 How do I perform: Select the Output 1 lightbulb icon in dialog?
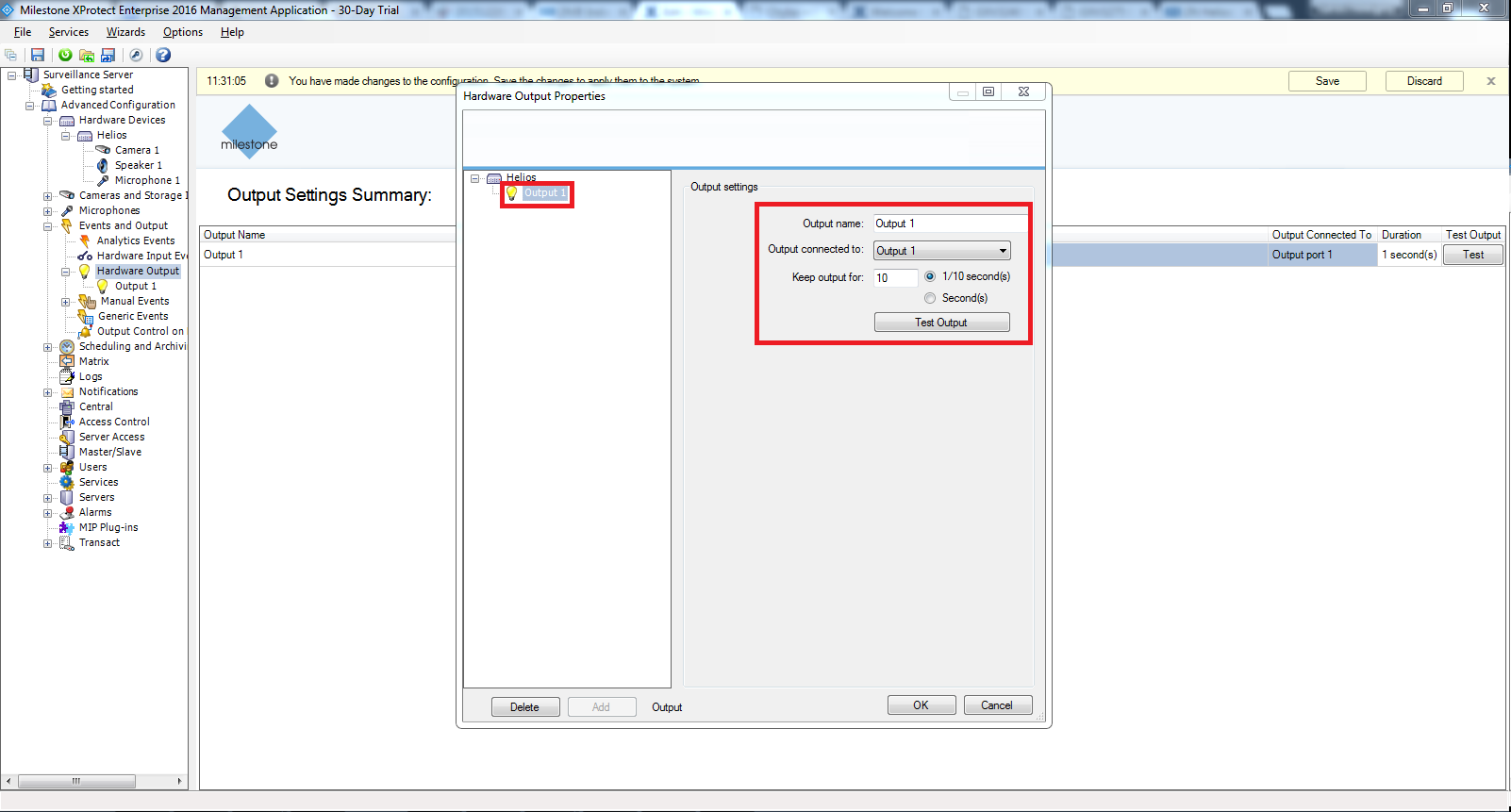[x=512, y=193]
